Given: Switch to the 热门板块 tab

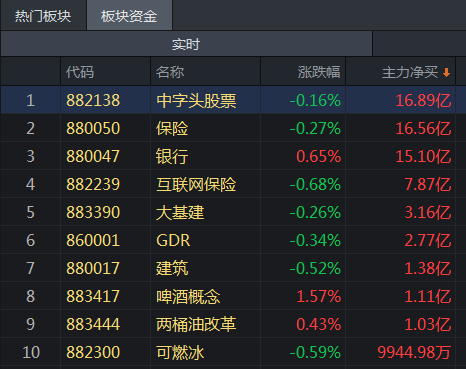Looking at the screenshot, I should coord(43,16).
